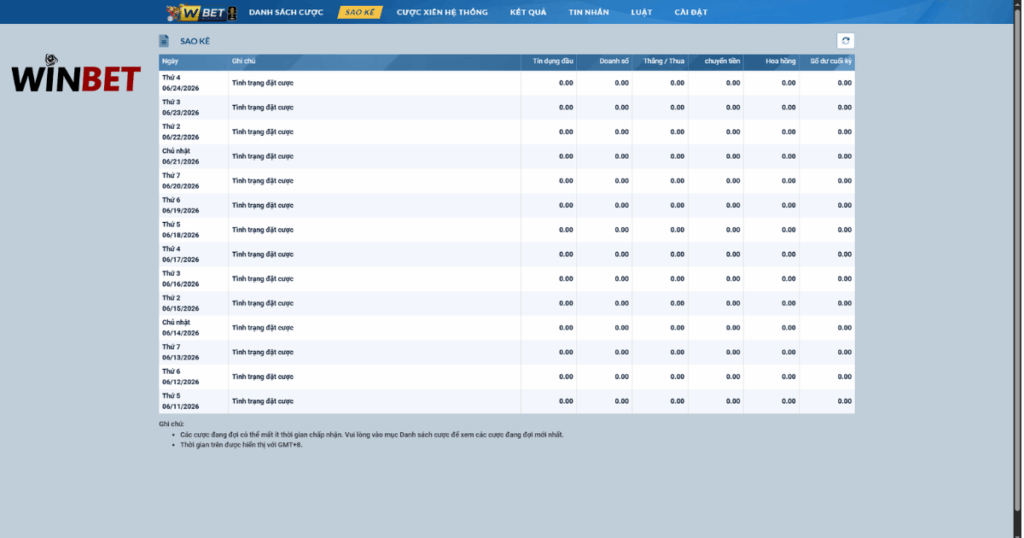Click the Ngày column header
Image resolution: width=1024 pixels, height=538 pixels.
click(193, 61)
